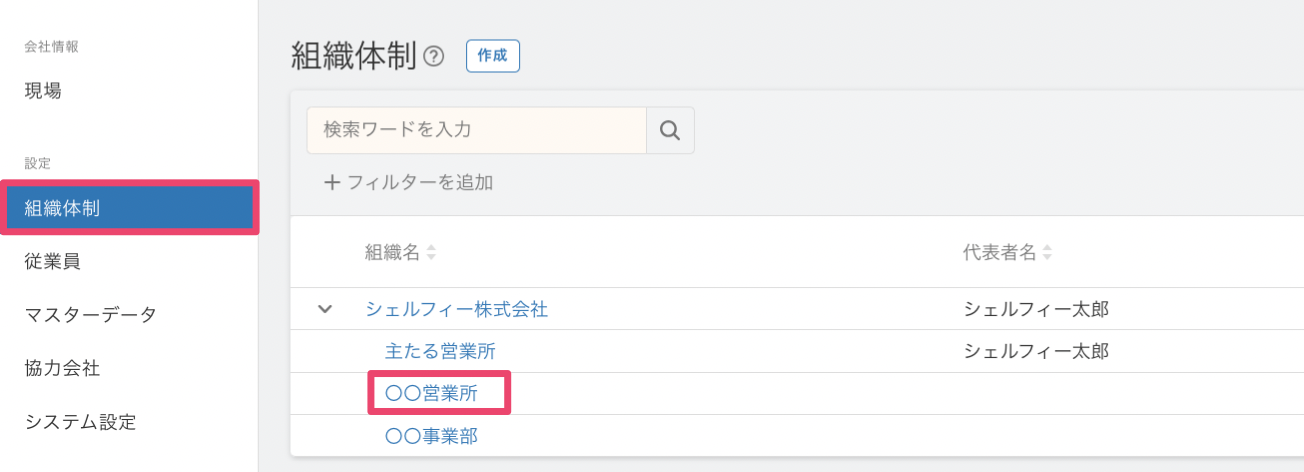Collapse the シェルフィー株式会社 row chevron
Screen dimensions: 1304x472
coord(324,309)
